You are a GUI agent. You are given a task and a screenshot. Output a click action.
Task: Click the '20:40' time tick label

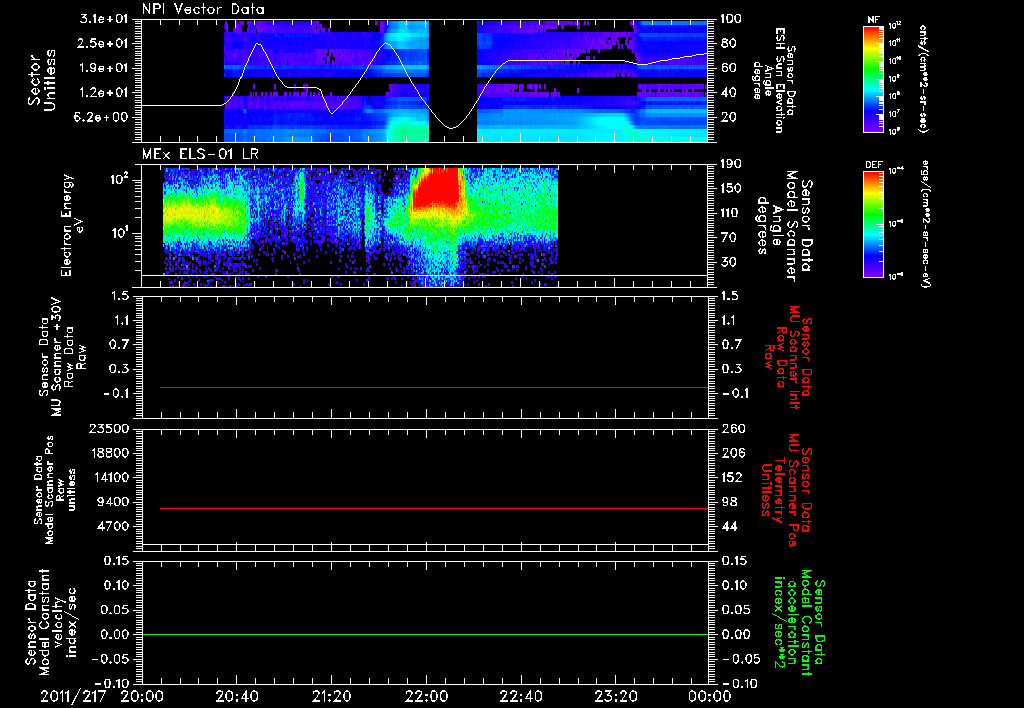click(x=236, y=696)
